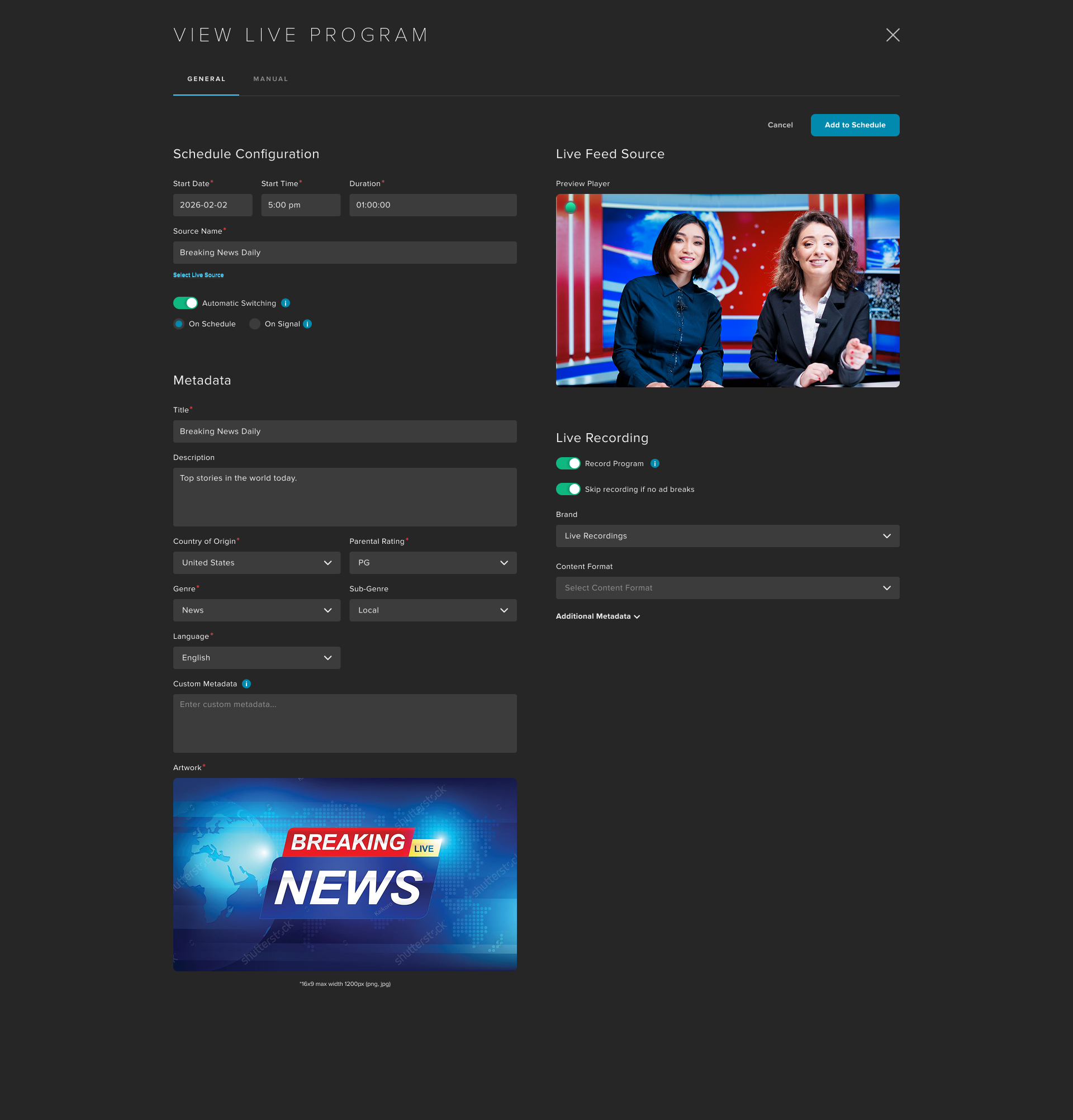The width and height of the screenshot is (1073, 1120).
Task: Disable the Record Program toggle
Action: (x=568, y=463)
